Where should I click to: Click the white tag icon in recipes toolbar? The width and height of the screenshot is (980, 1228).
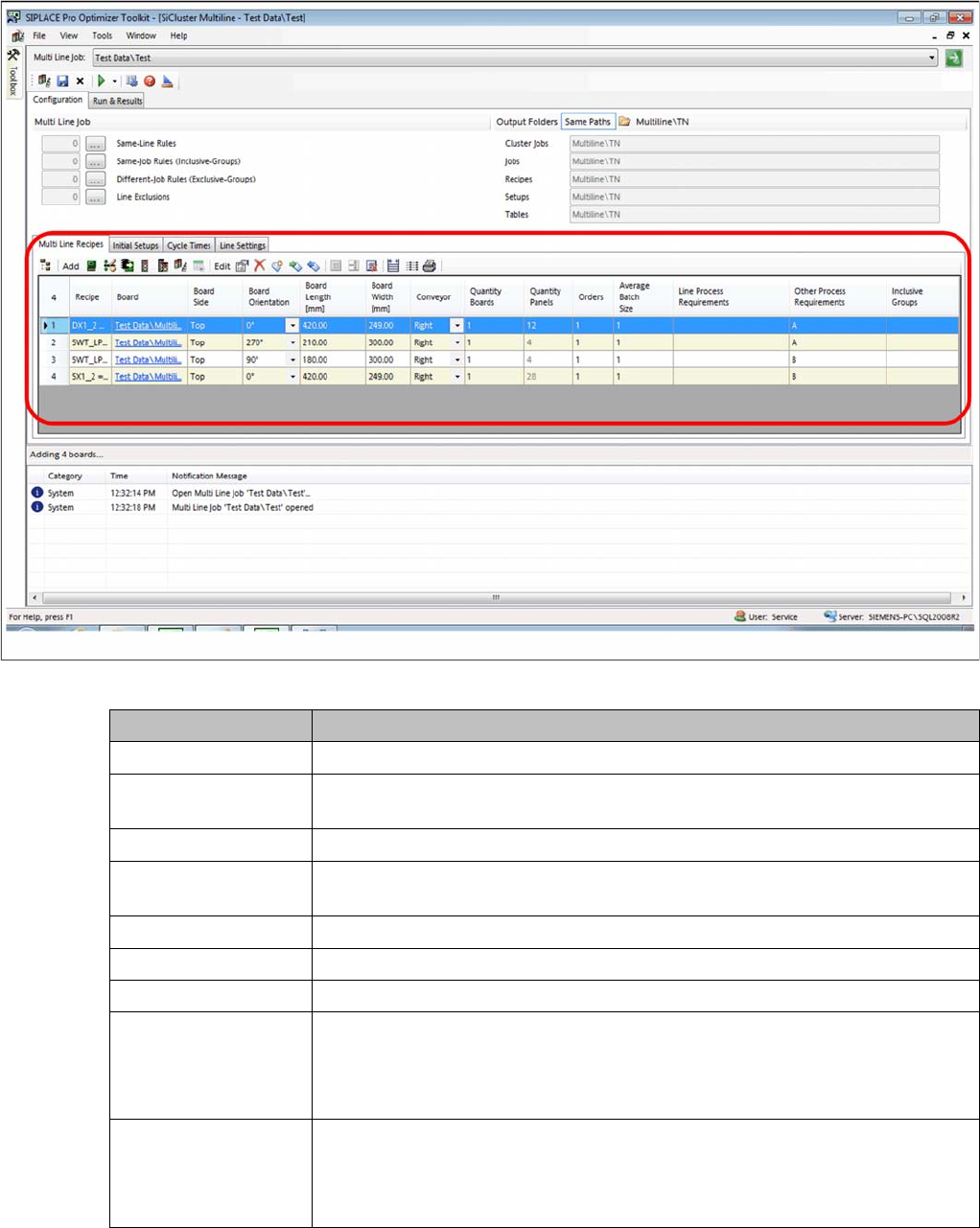coord(277,266)
